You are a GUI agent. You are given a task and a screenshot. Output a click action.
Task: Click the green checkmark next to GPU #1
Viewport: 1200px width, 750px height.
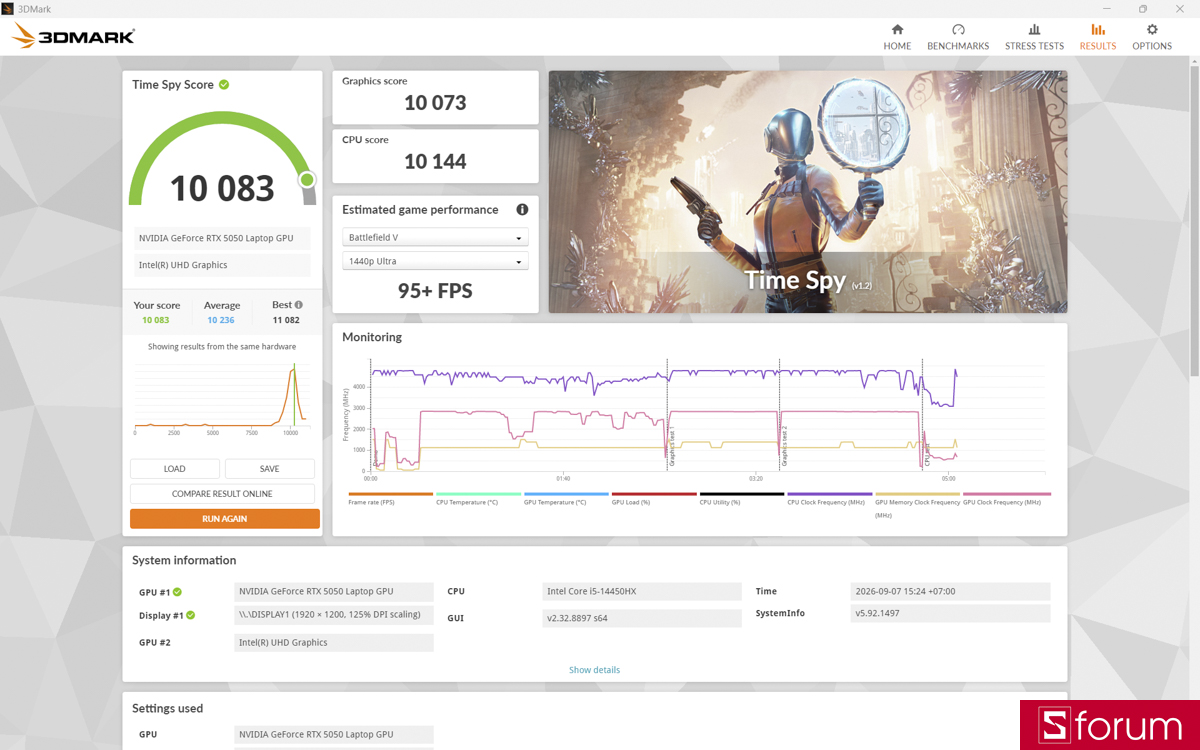tap(177, 592)
